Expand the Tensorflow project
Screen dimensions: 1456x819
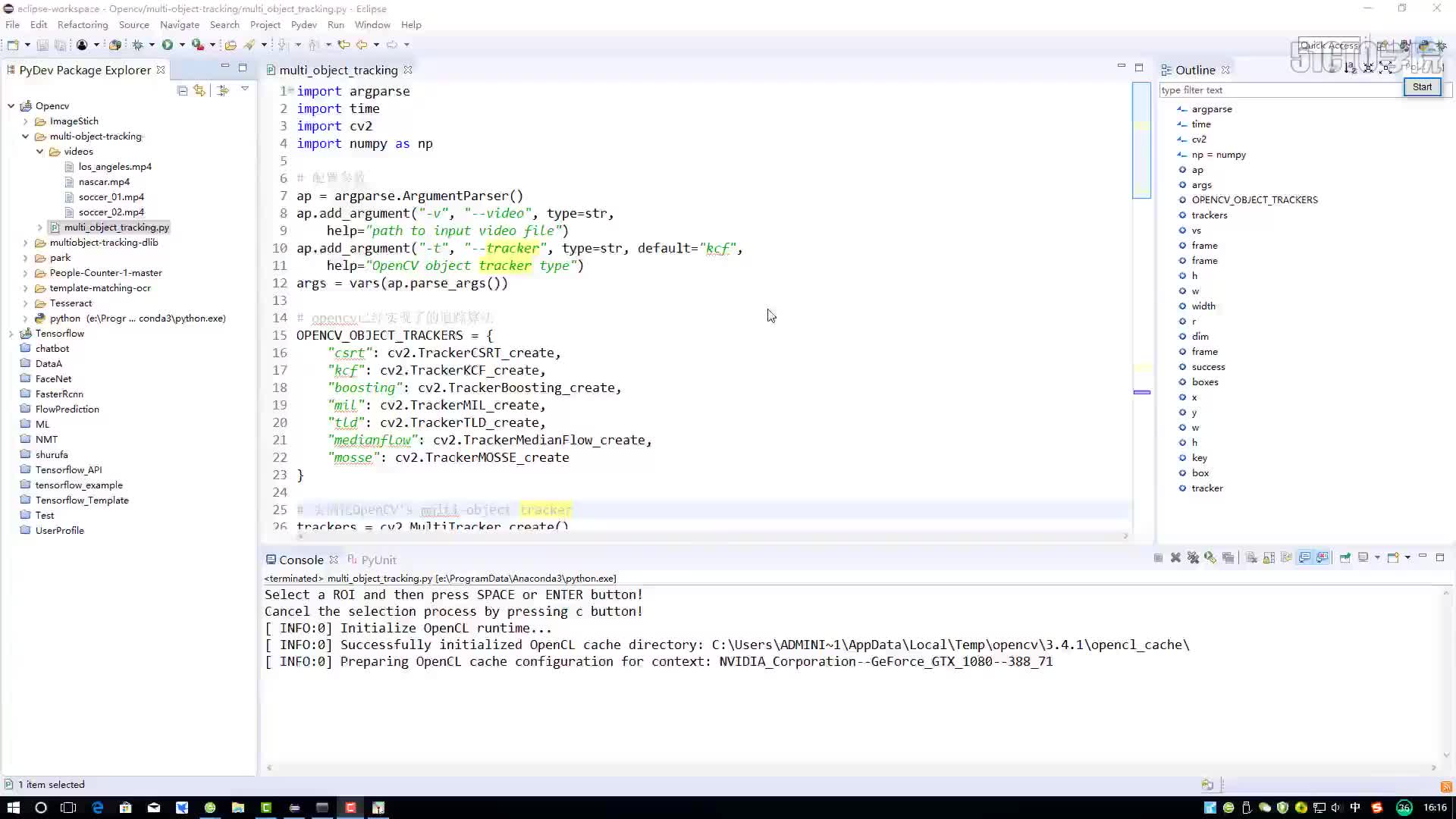(x=11, y=333)
